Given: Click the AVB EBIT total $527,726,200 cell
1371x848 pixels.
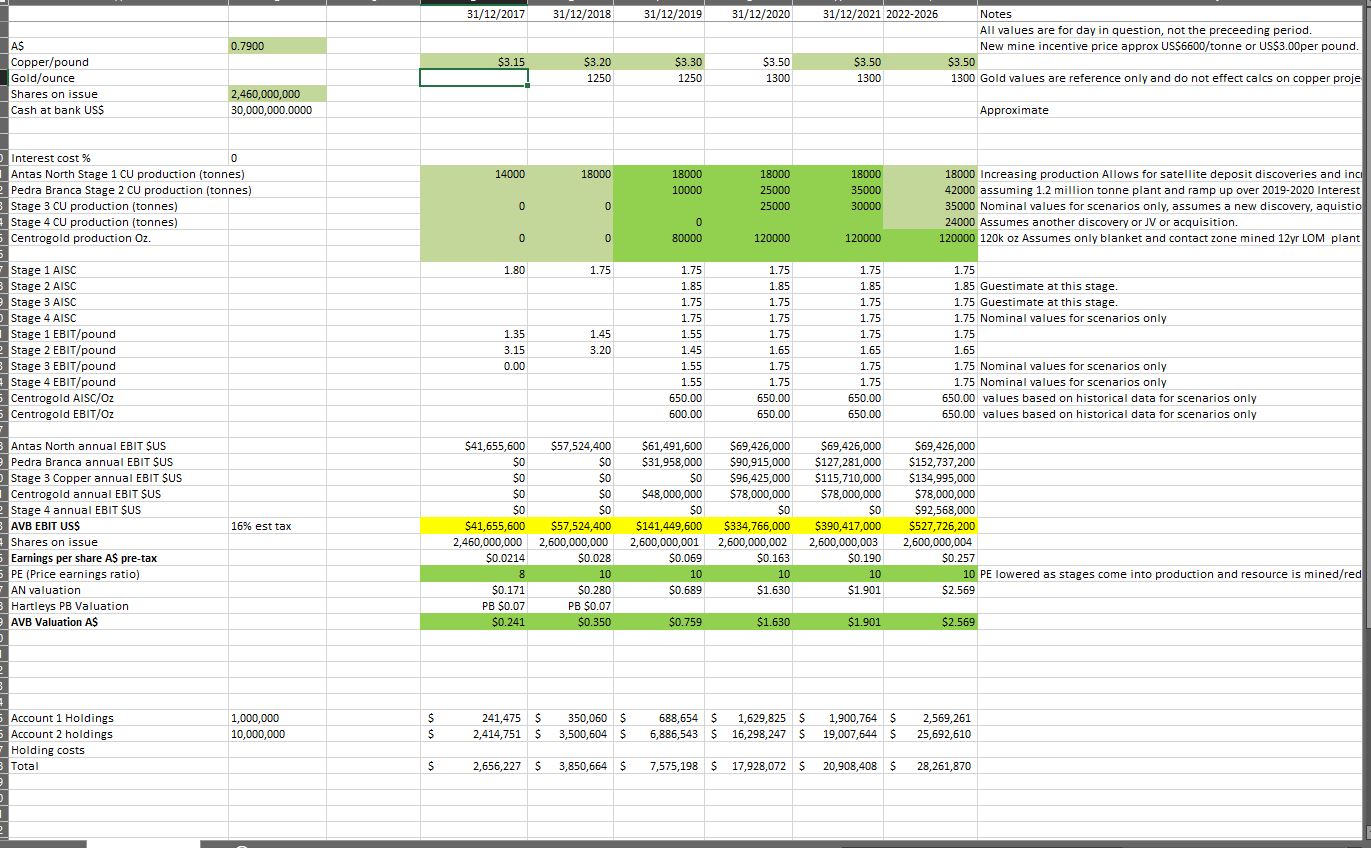Looking at the screenshot, I should [931, 526].
